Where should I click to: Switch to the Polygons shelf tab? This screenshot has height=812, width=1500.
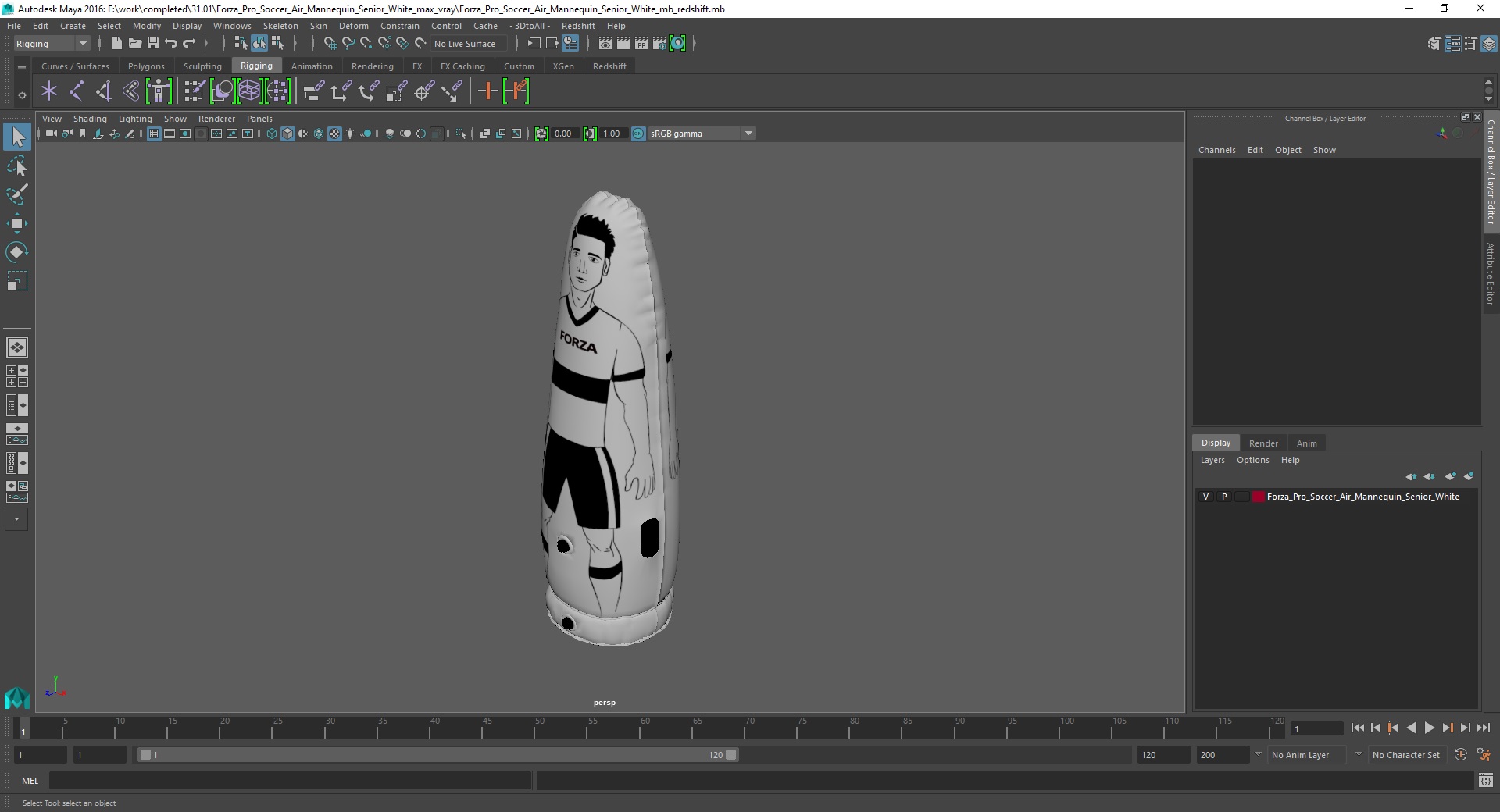point(146,66)
